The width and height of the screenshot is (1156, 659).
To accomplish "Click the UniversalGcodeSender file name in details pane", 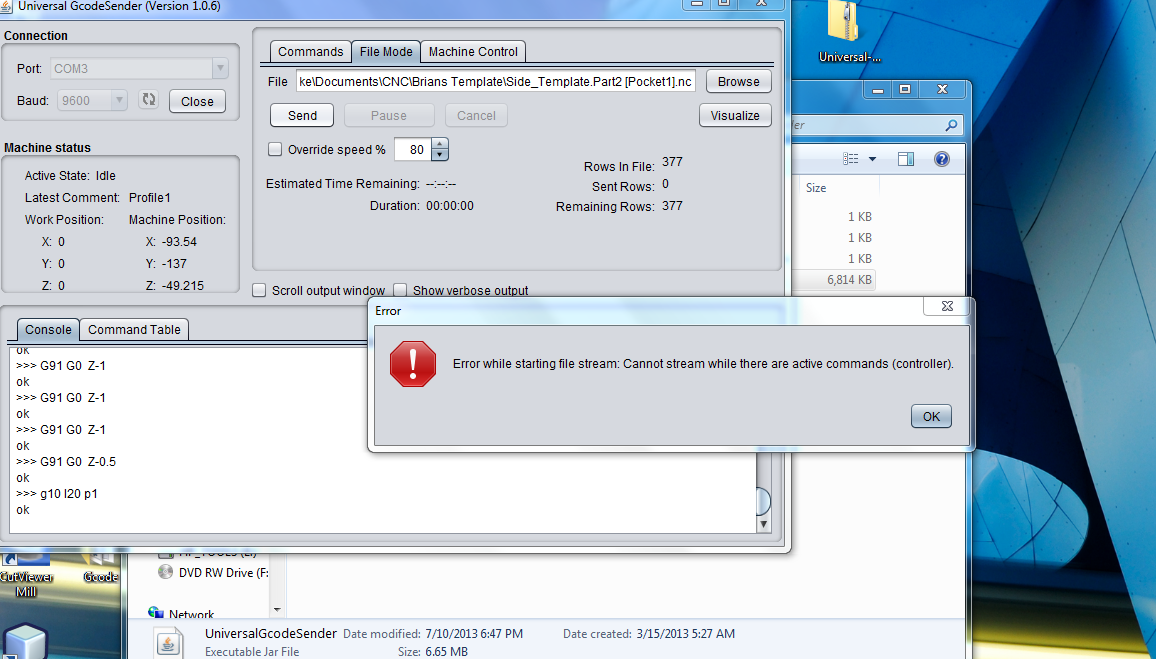I will [271, 633].
